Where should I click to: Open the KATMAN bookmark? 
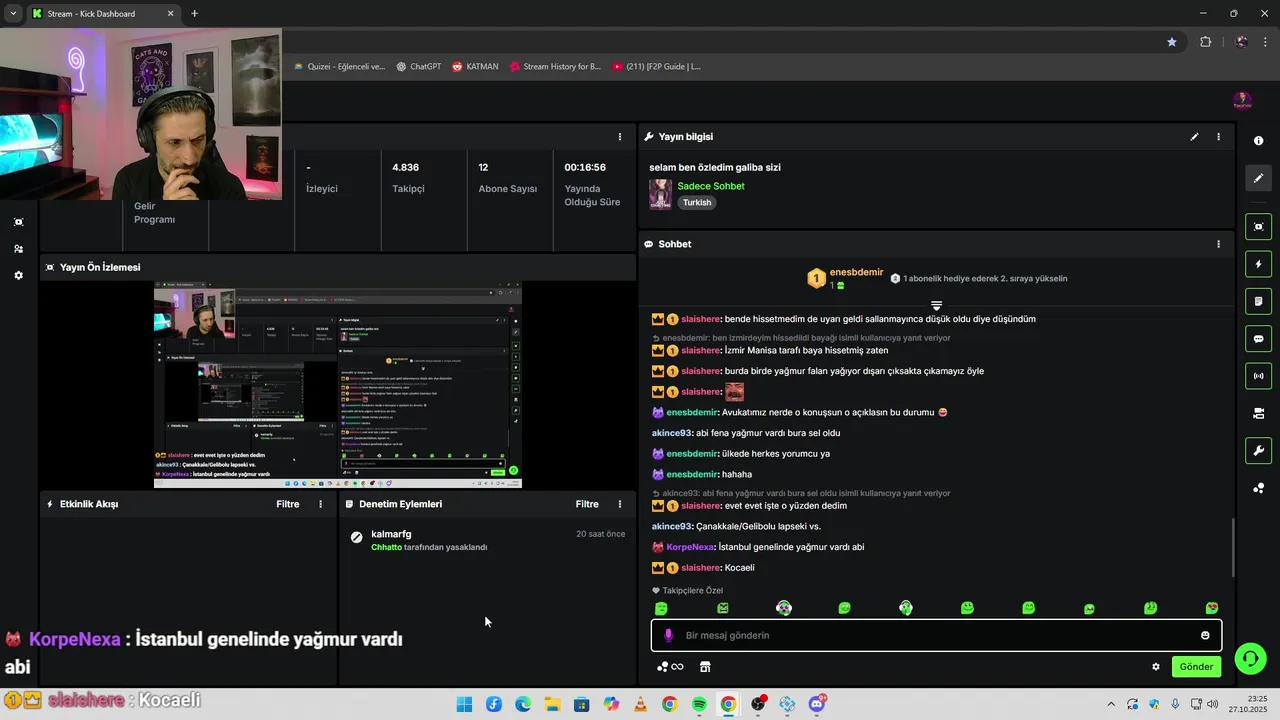point(475,67)
